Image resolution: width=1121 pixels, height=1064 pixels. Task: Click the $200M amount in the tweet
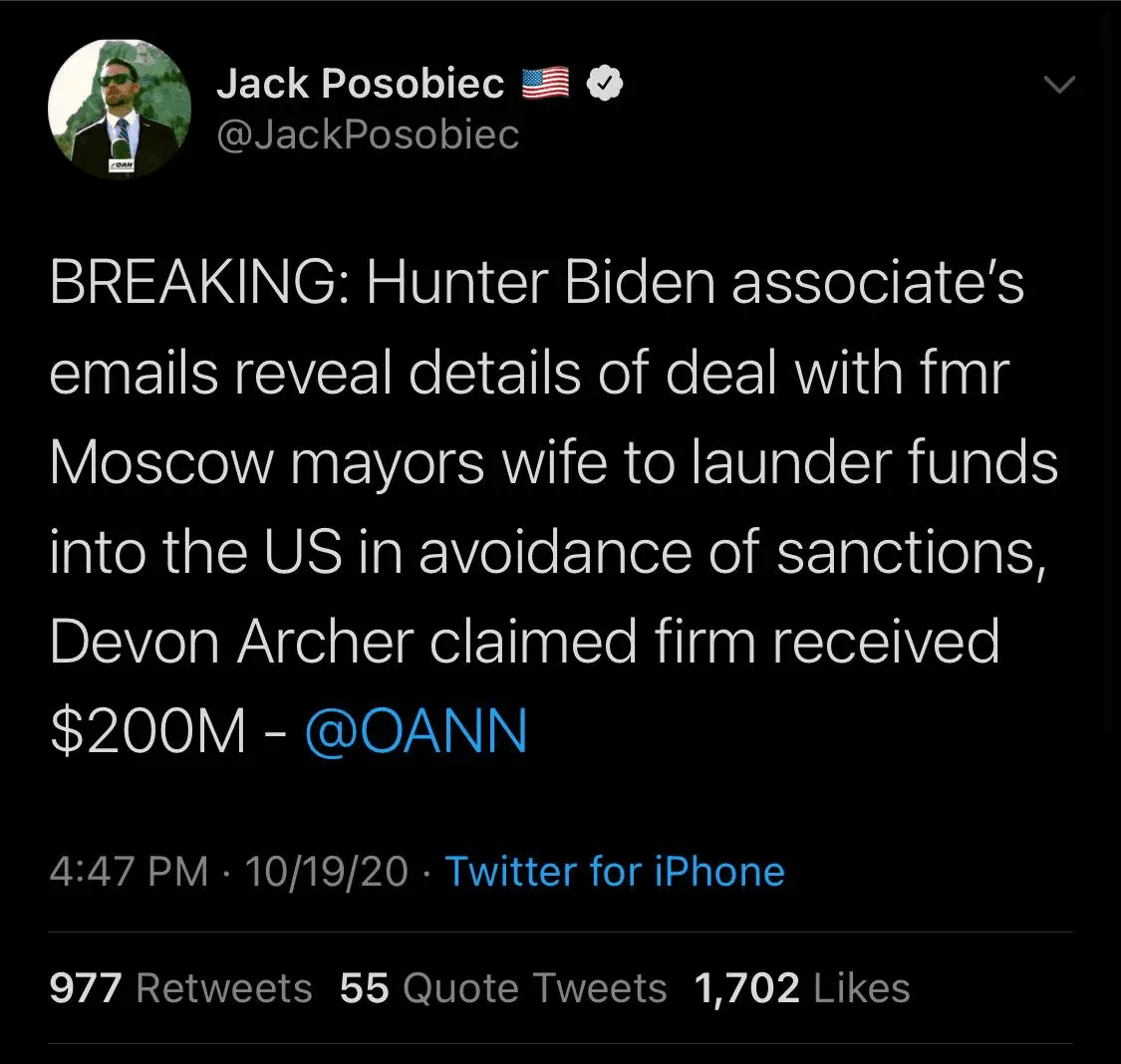point(147,732)
